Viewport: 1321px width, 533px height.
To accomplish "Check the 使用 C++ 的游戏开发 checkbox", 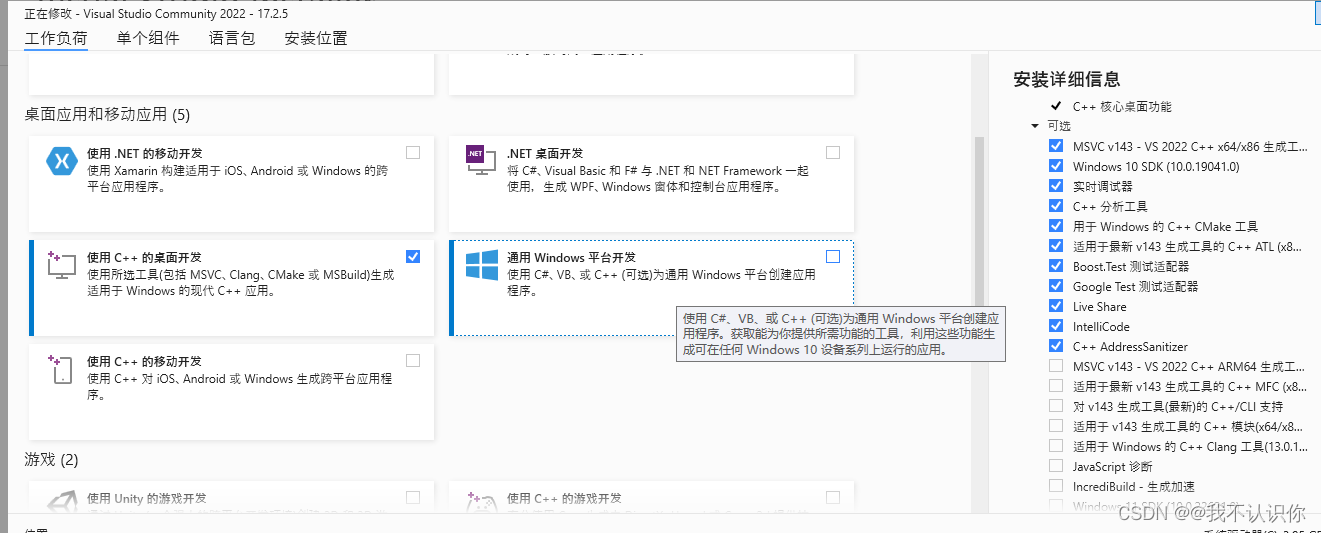I will pos(833,497).
